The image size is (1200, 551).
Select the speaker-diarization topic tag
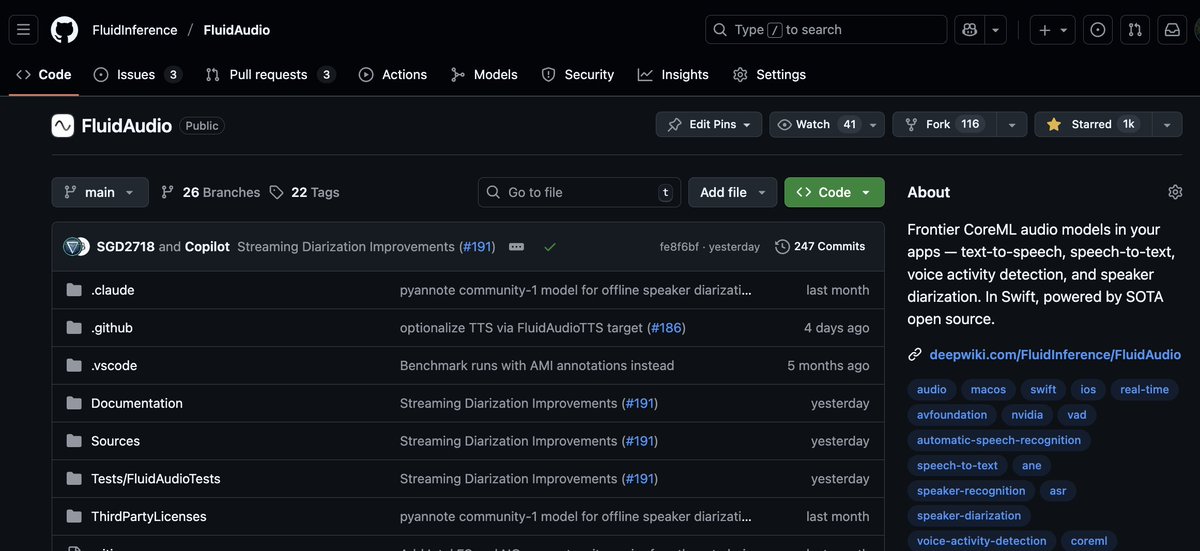[969, 516]
